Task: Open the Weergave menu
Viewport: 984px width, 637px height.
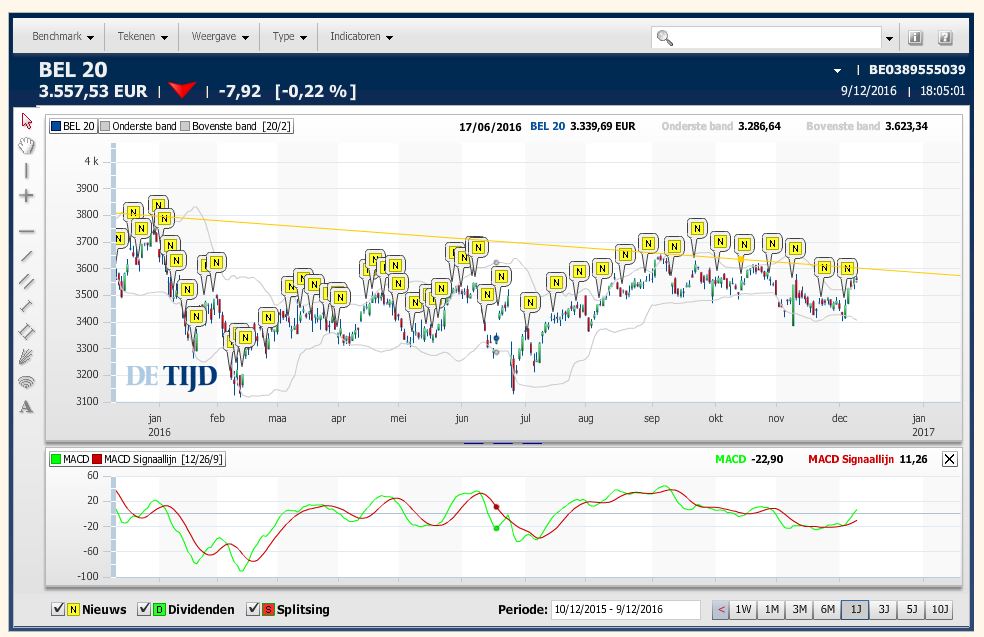Action: 219,37
